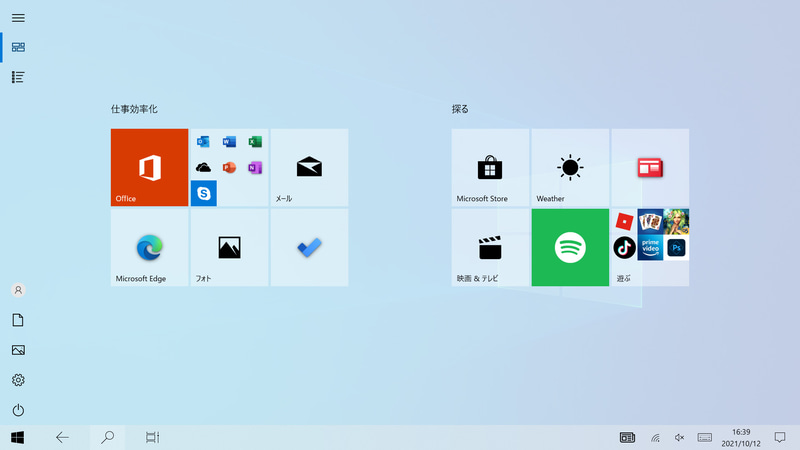Open News and interests tray icon

[627, 437]
